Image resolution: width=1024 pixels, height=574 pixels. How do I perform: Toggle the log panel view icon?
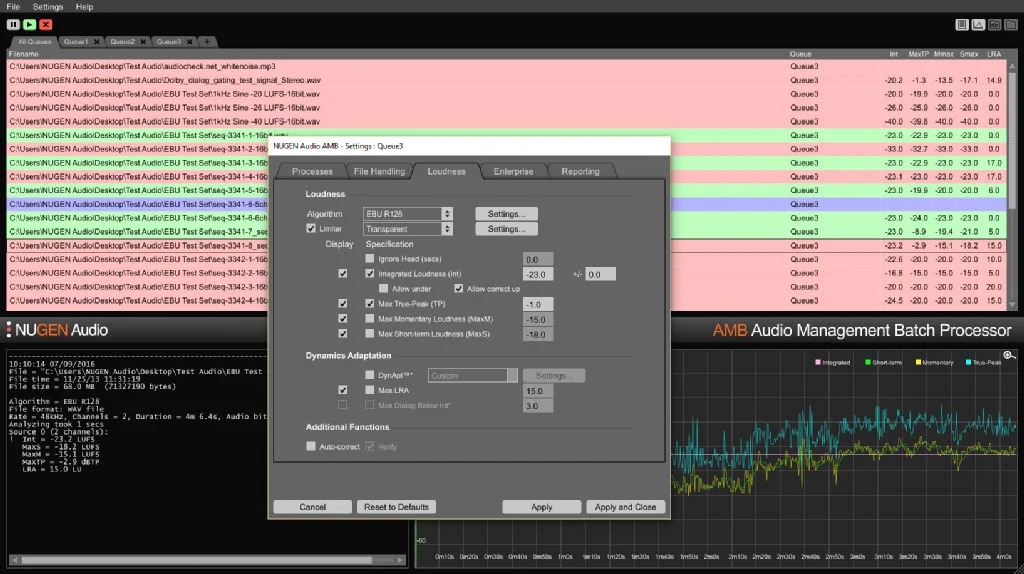(x=962, y=25)
